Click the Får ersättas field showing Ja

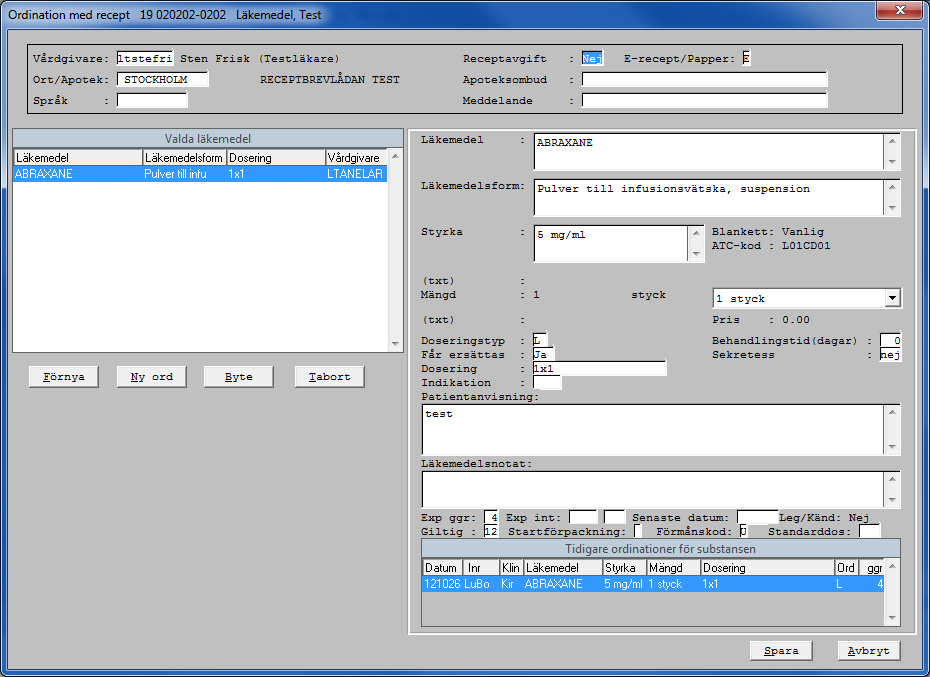(543, 355)
